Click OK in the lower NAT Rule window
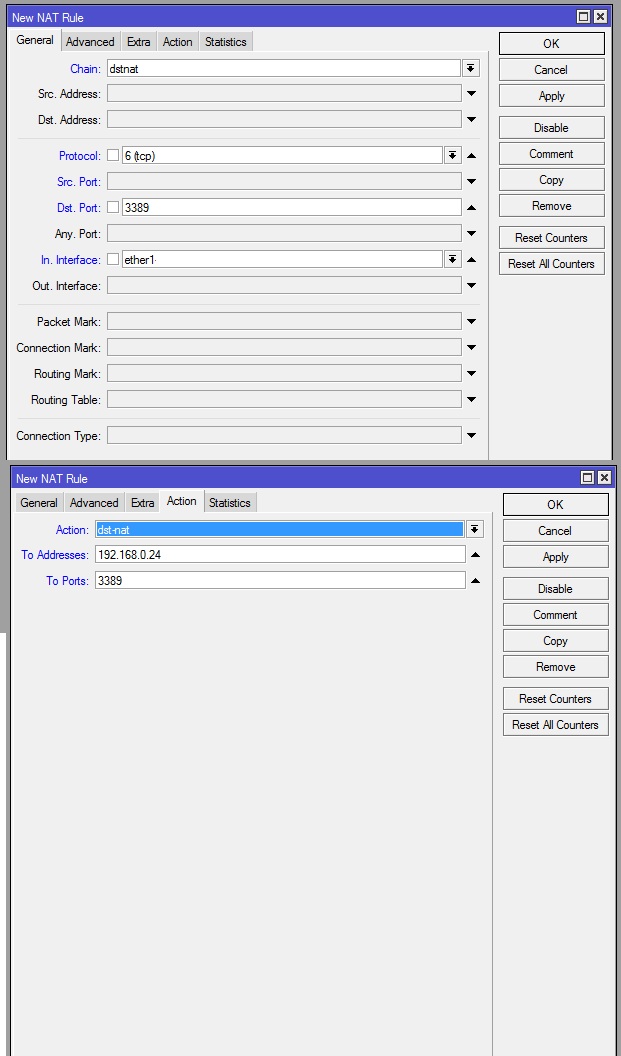The width and height of the screenshot is (621, 1056). pyautogui.click(x=556, y=504)
